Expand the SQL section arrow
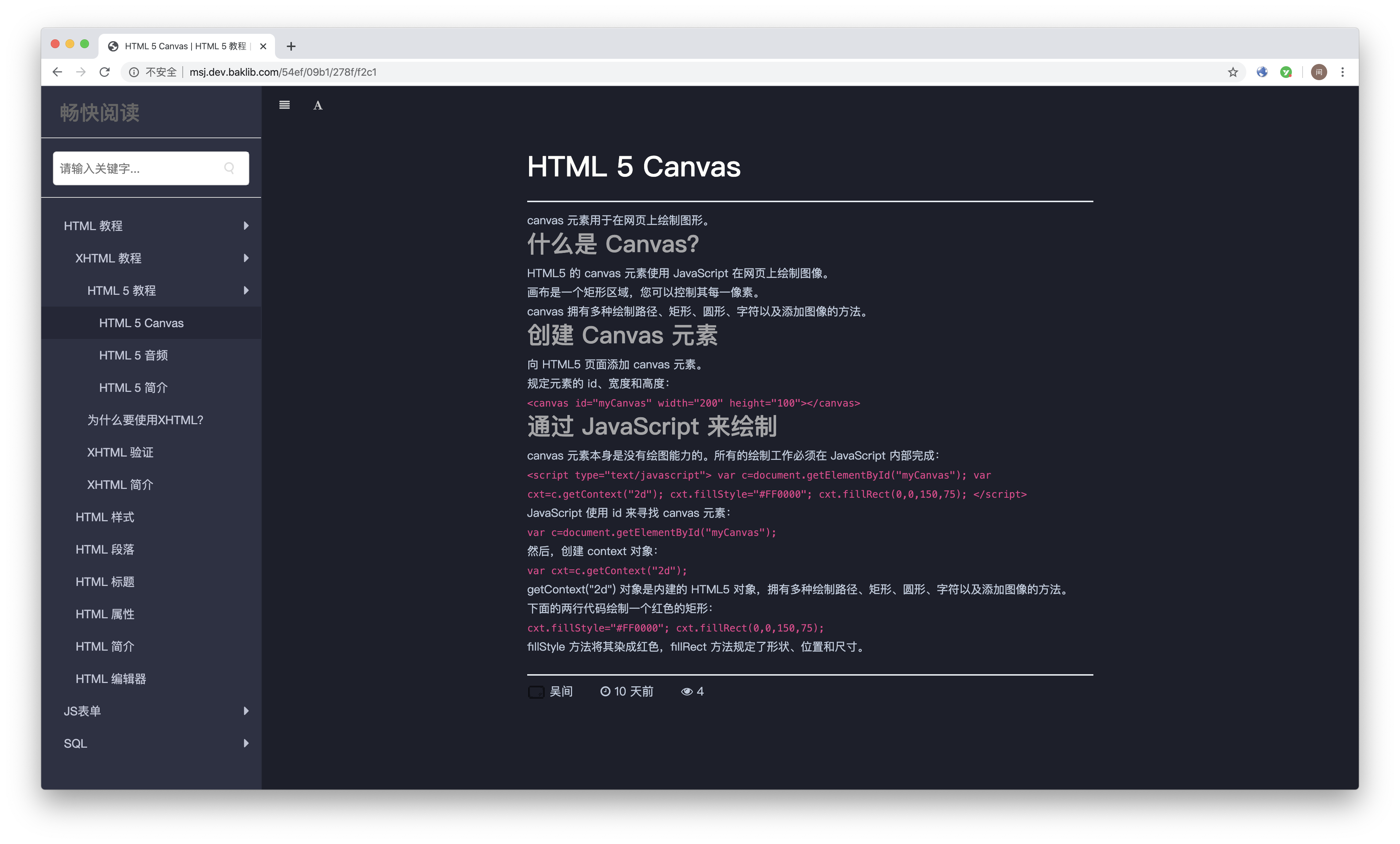The height and width of the screenshot is (844, 1400). click(x=246, y=744)
